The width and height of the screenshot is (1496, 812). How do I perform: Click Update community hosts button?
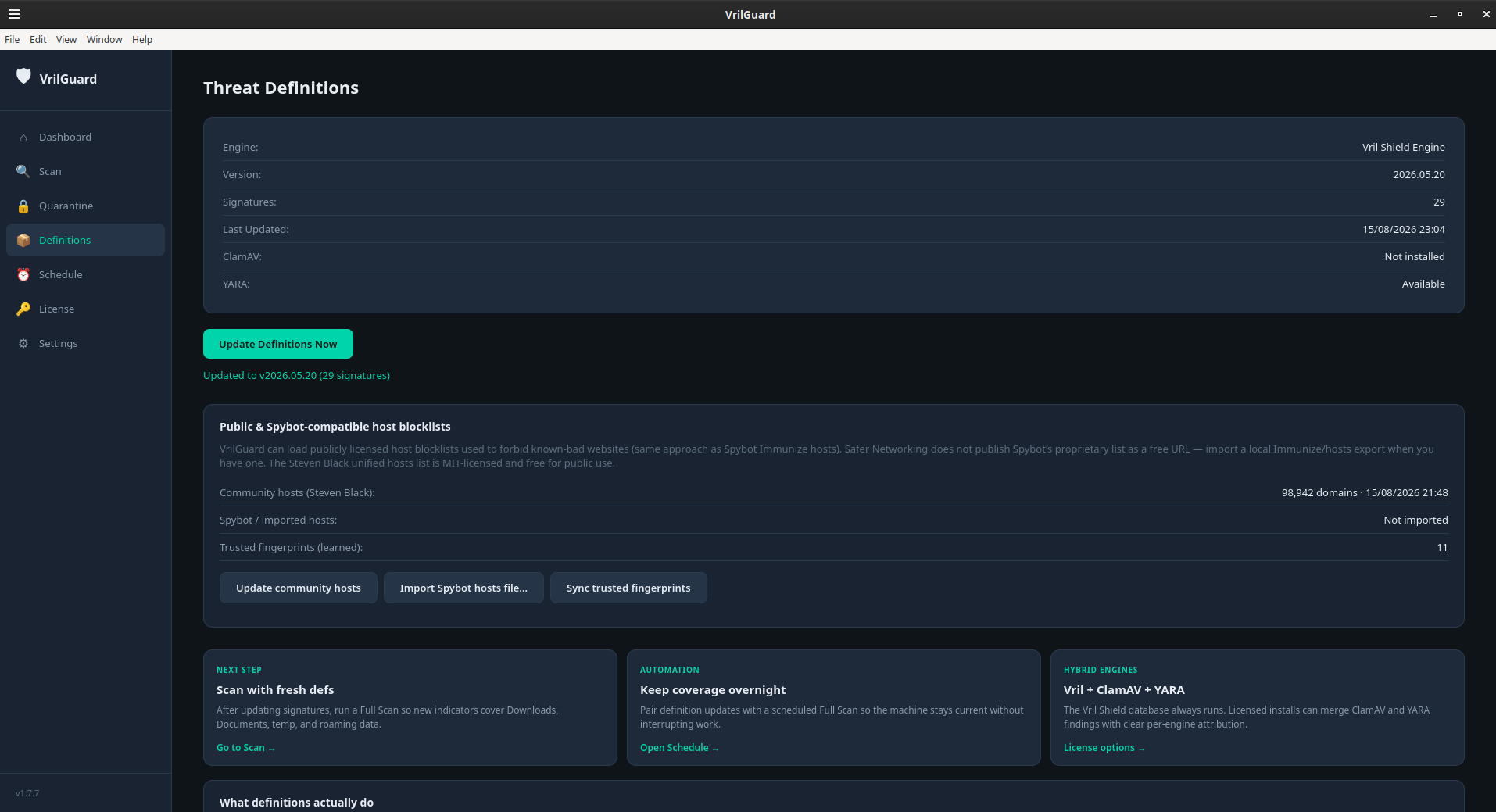tap(299, 588)
